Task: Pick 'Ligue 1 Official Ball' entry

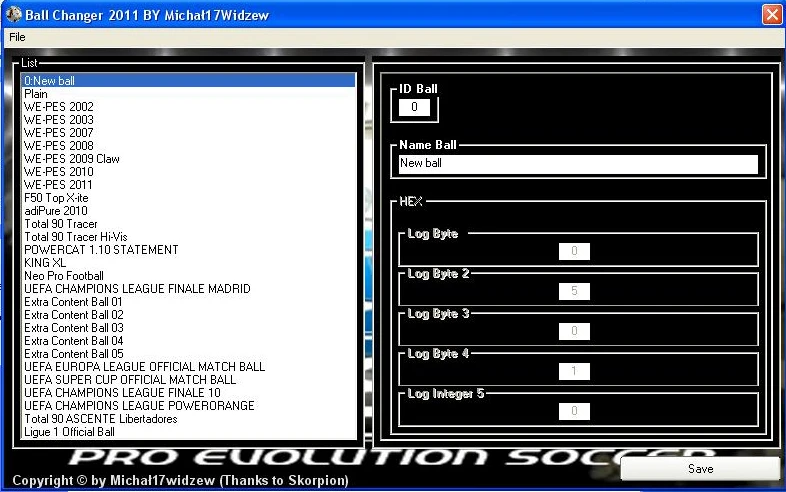Action: (x=188, y=432)
